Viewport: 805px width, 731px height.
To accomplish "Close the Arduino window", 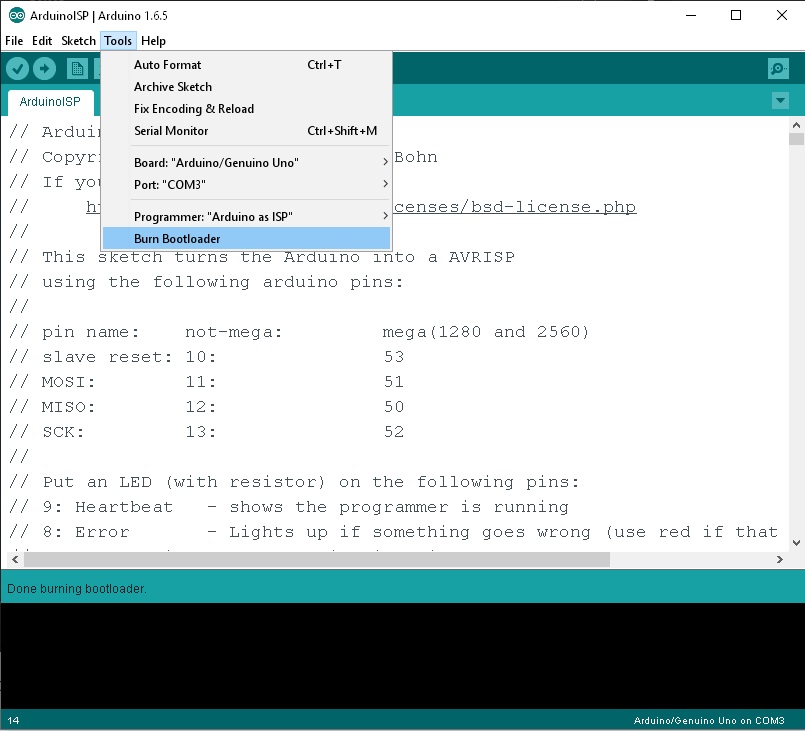I will [781, 15].
